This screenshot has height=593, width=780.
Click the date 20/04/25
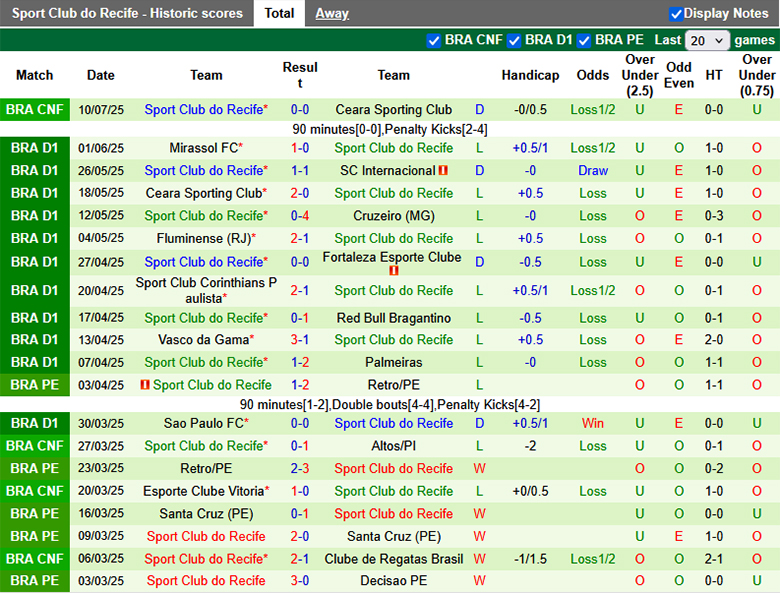(x=101, y=291)
